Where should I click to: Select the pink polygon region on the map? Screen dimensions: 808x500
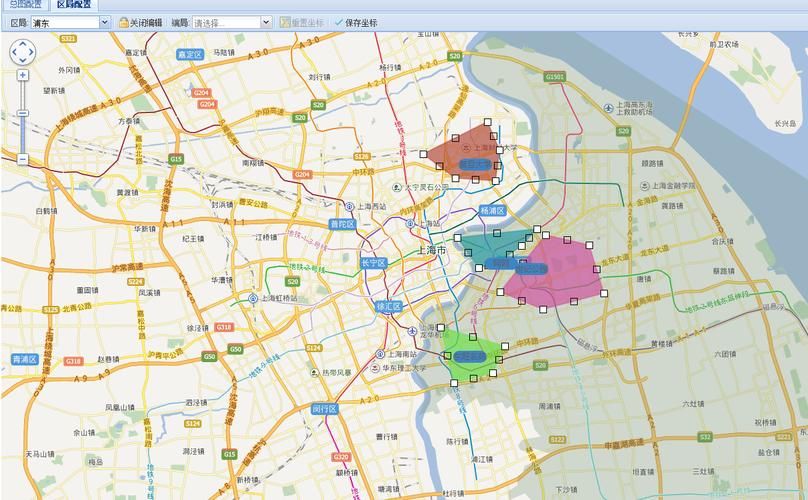point(555,272)
